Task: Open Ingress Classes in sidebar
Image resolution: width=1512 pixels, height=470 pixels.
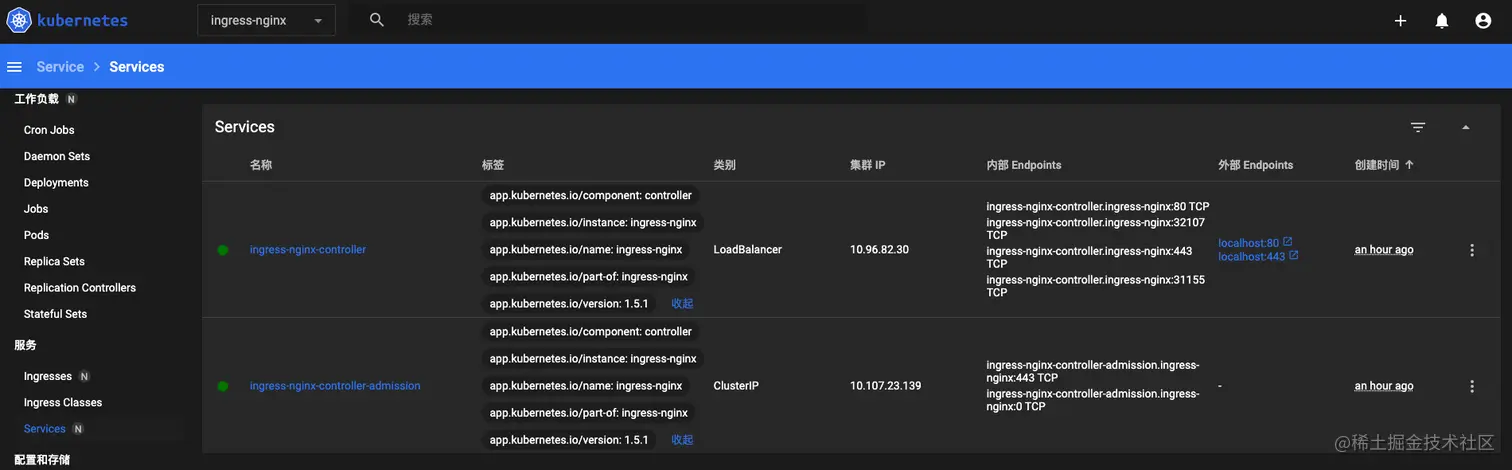Action: click(x=63, y=402)
